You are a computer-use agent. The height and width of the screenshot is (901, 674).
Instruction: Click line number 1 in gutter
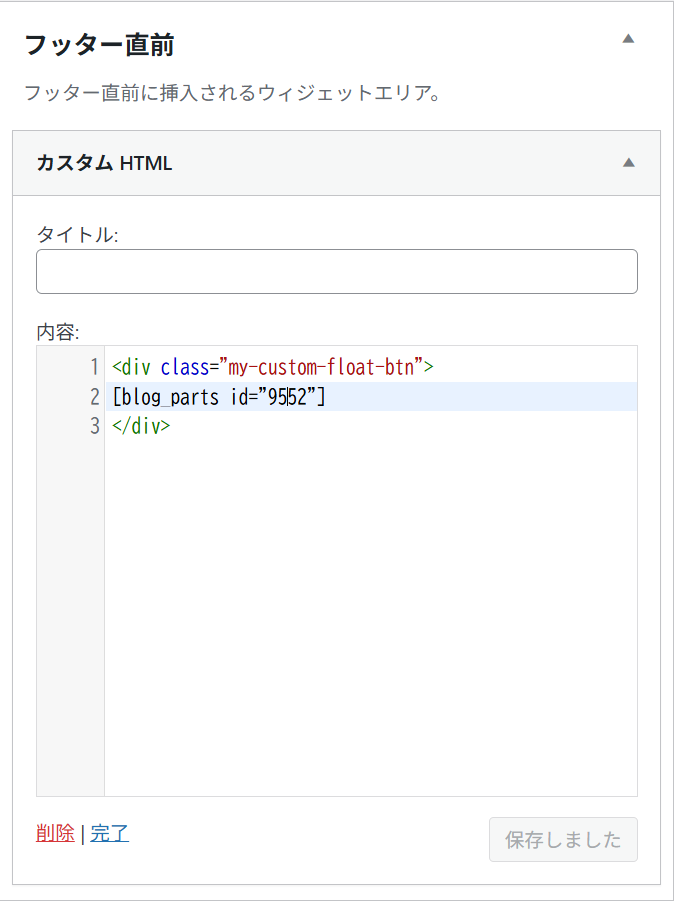click(94, 367)
